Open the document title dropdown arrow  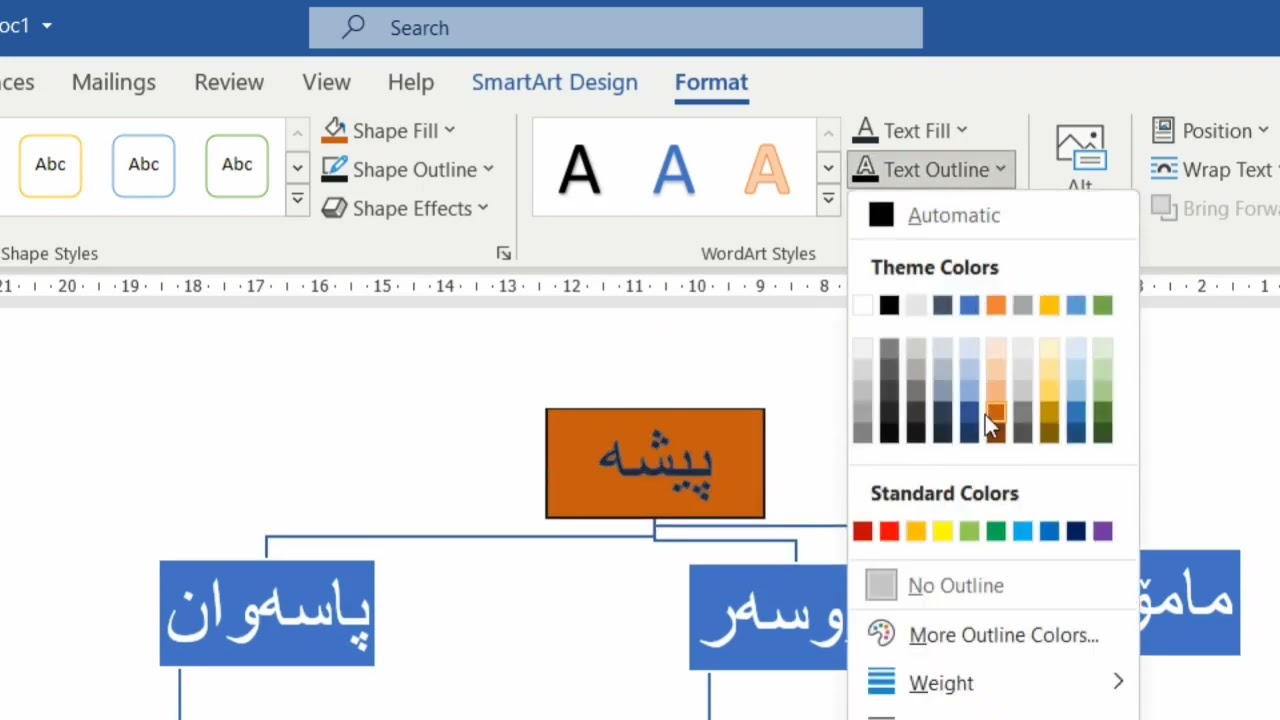coord(47,26)
